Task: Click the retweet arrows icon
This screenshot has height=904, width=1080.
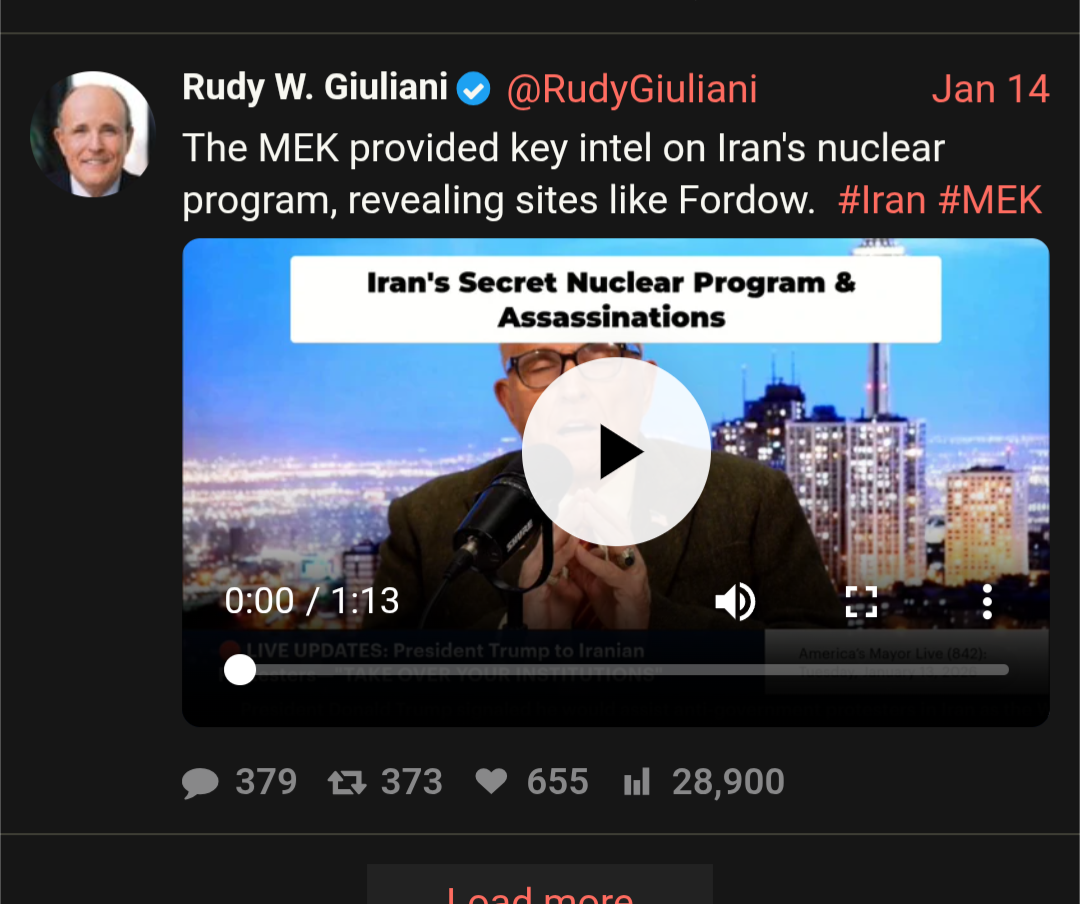Action: tap(346, 783)
